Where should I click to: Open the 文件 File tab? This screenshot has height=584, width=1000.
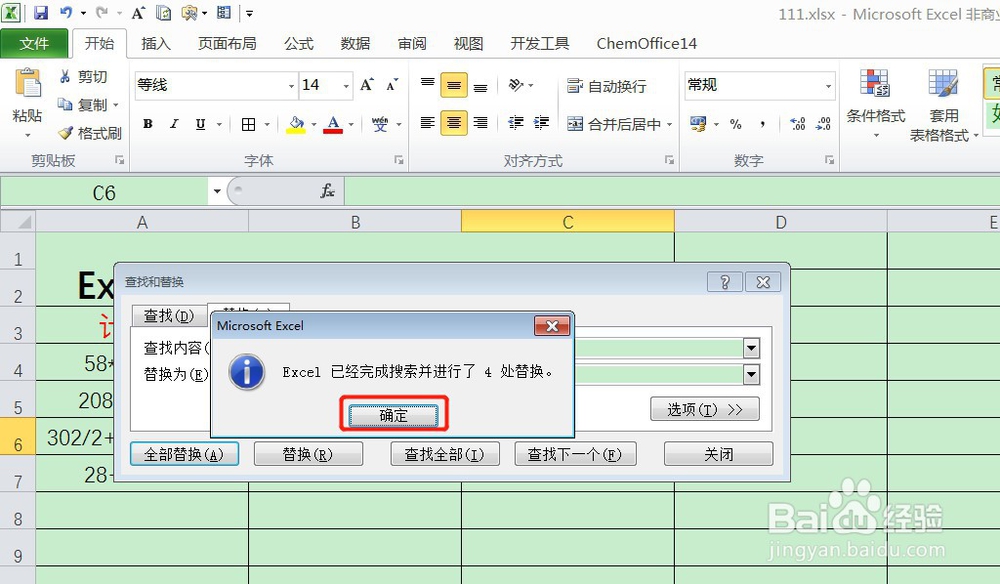(34, 43)
